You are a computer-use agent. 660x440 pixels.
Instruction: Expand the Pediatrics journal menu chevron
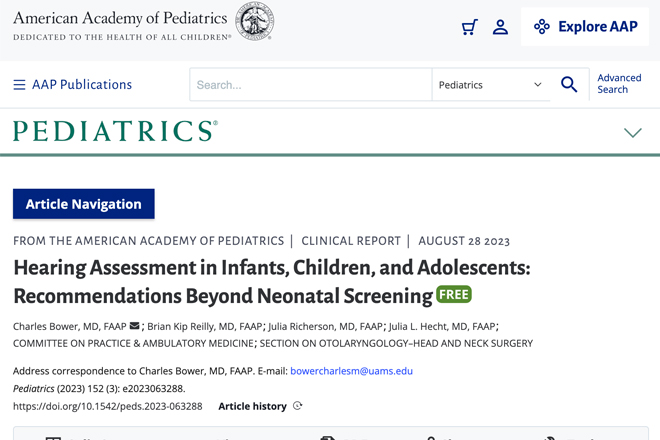pyautogui.click(x=633, y=133)
